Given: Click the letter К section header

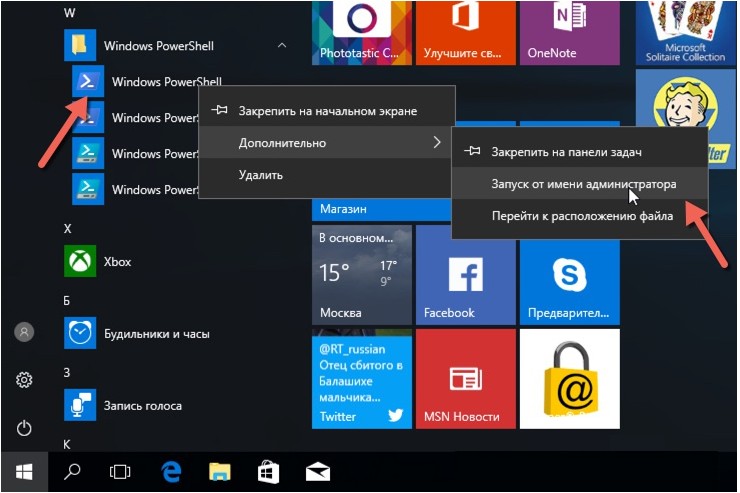Looking at the screenshot, I should tap(67, 444).
